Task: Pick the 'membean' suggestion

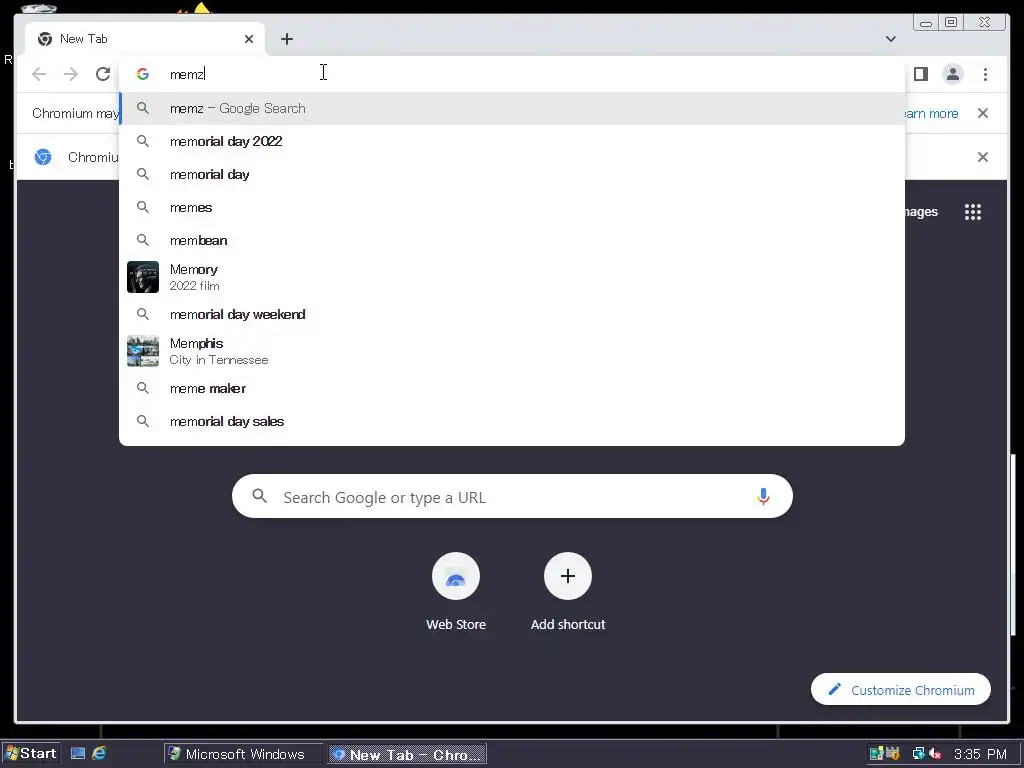Action: click(x=512, y=240)
